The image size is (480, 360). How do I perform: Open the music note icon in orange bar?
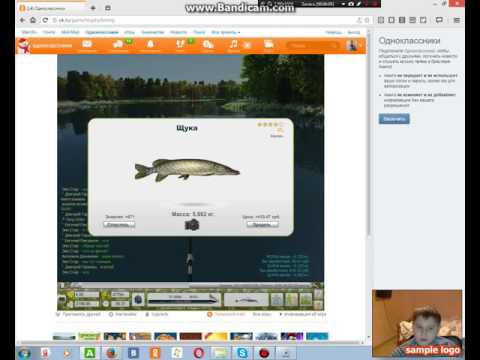[x=234, y=44]
